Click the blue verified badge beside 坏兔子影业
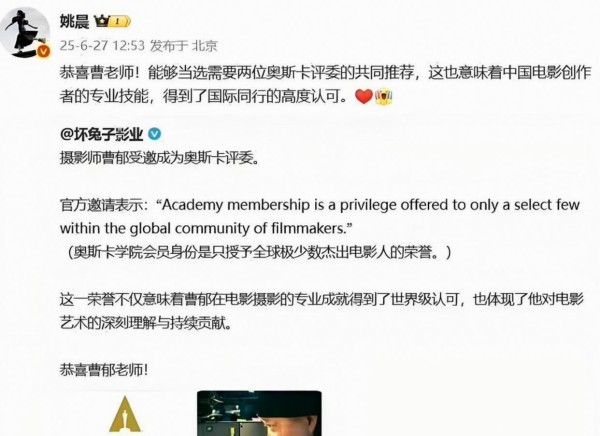The width and height of the screenshot is (600, 436). (155, 134)
